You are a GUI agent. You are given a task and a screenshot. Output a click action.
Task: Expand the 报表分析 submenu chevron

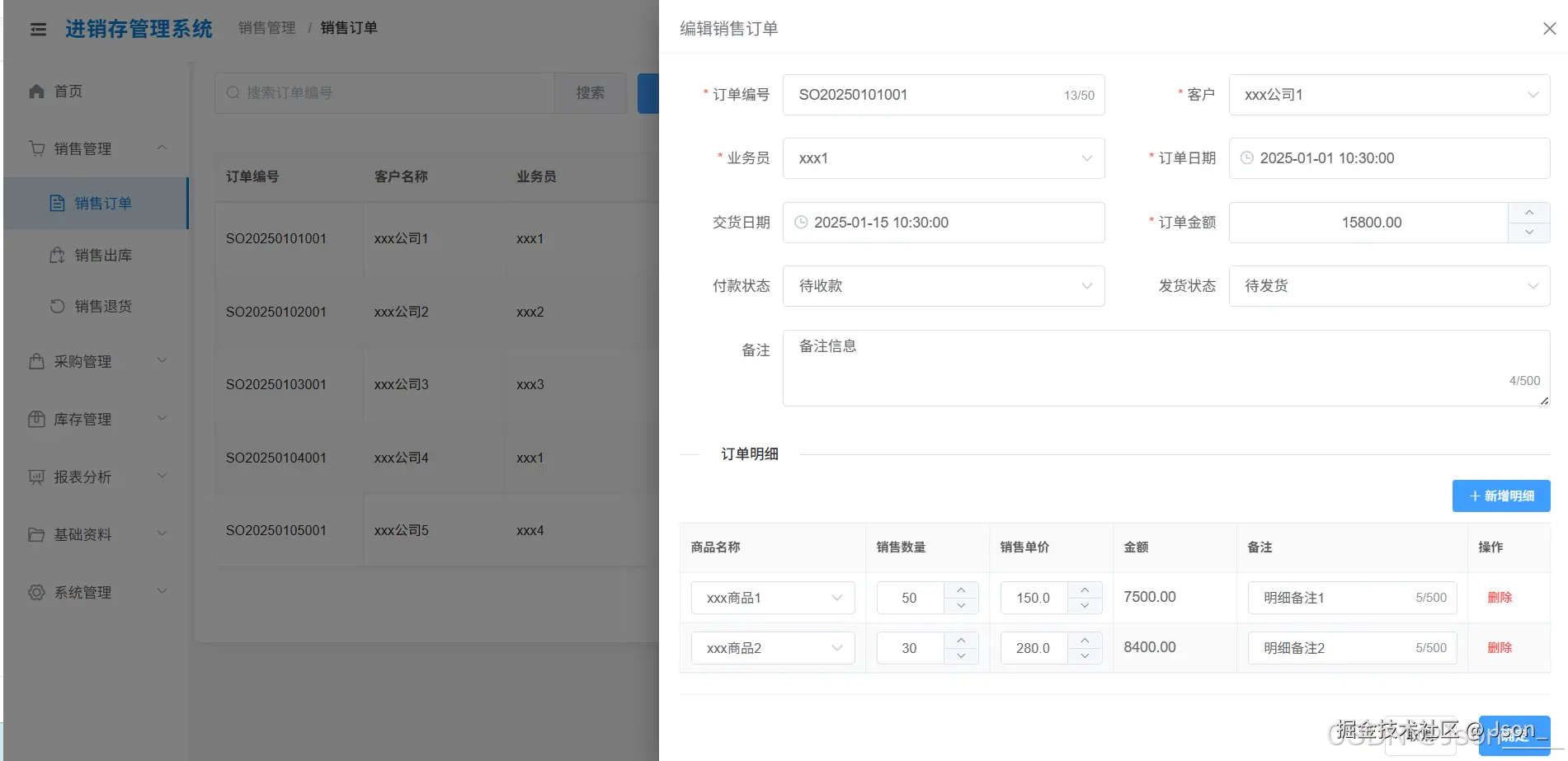click(x=162, y=476)
